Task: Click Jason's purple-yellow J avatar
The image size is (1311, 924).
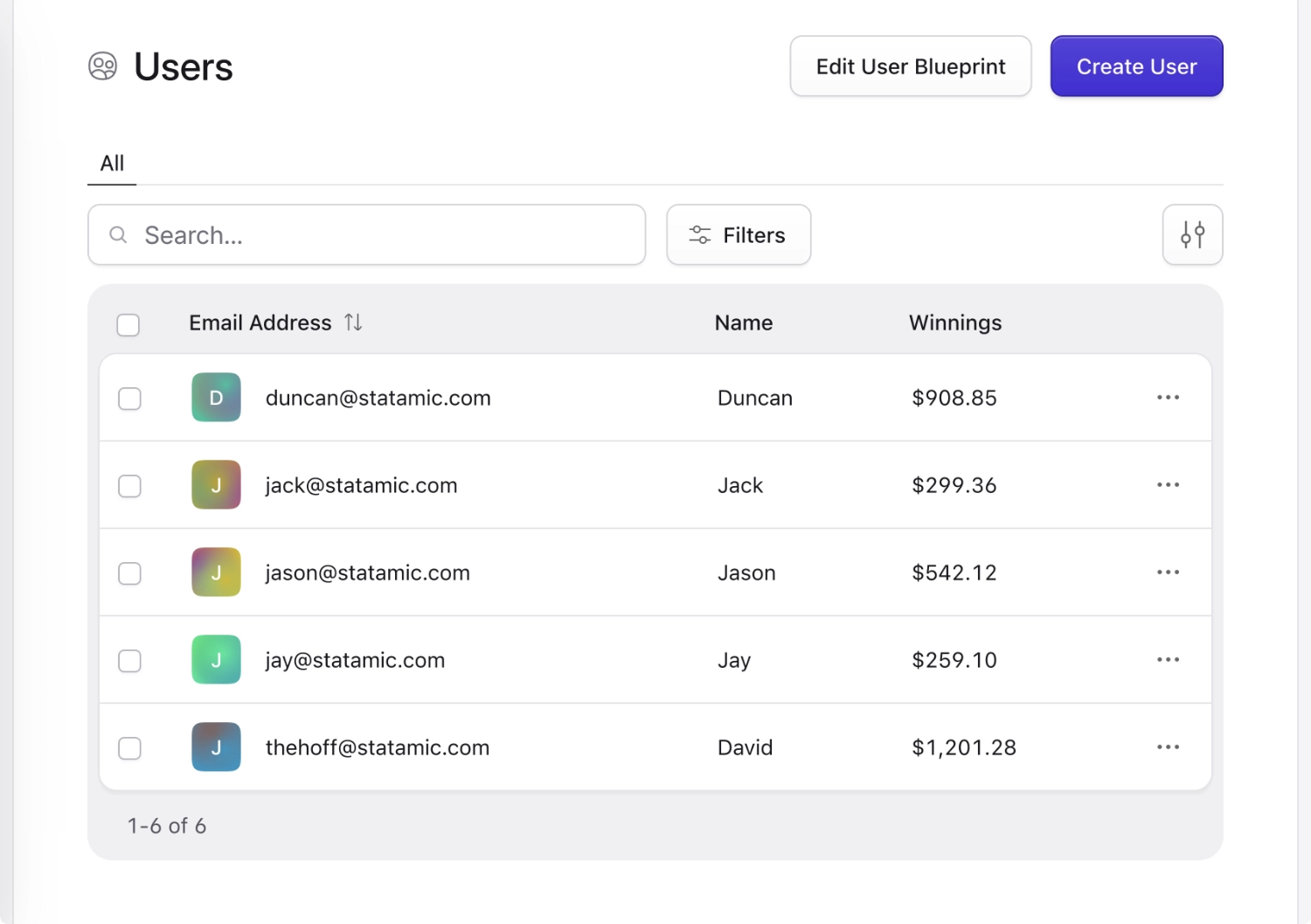Action: point(216,573)
